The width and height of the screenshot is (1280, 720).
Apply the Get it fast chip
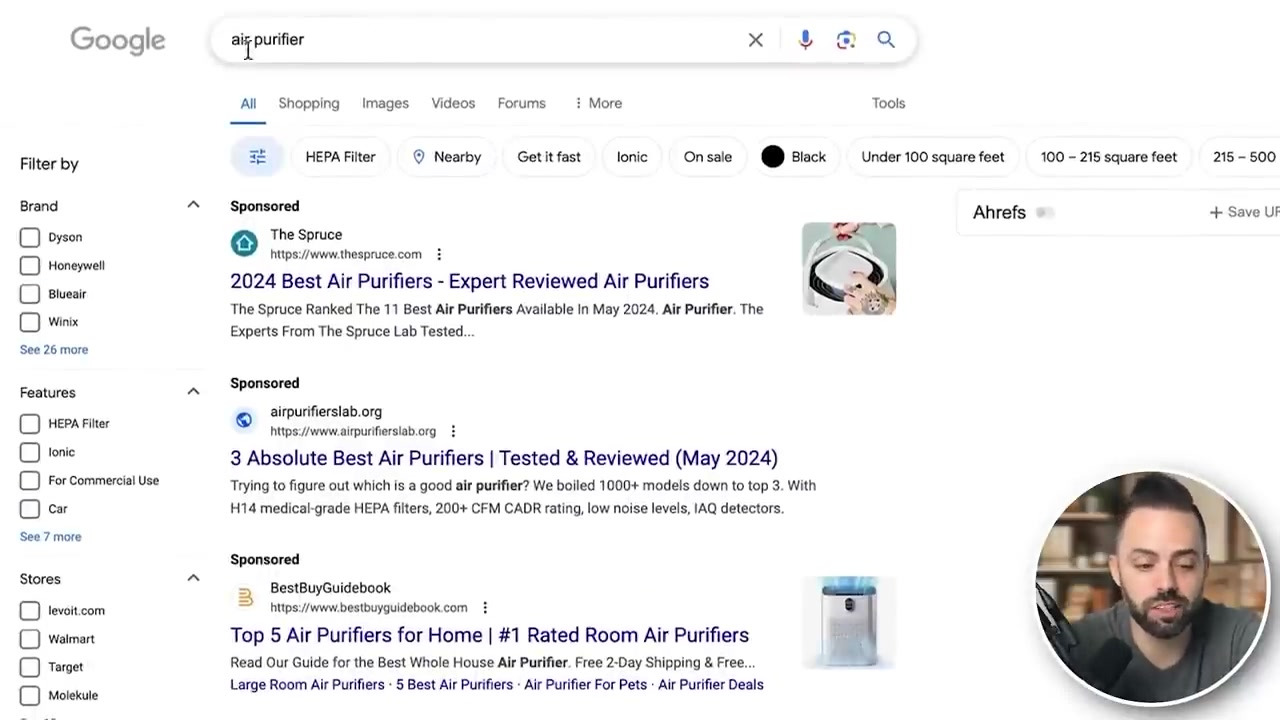coord(549,157)
